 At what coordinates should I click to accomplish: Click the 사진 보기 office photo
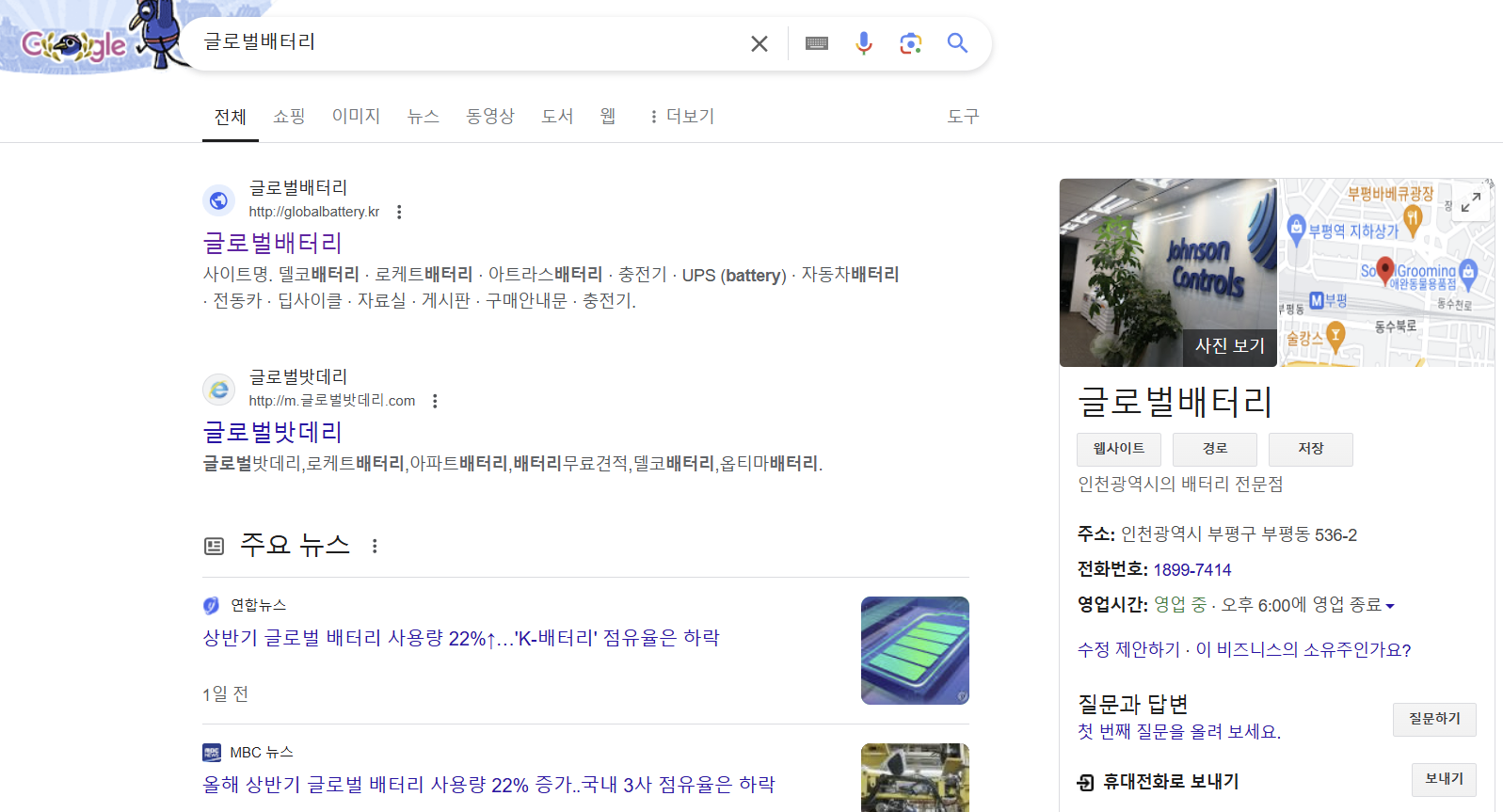pyautogui.click(x=1167, y=273)
